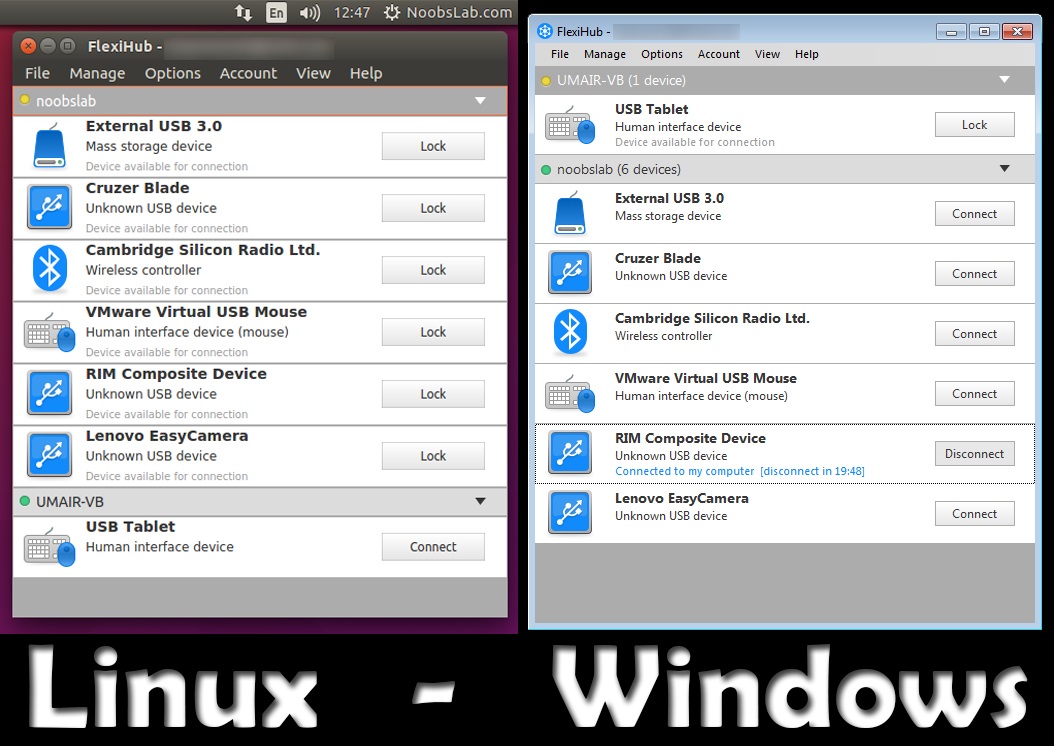This screenshot has width=1054, height=746.
Task: Open the sound volume indicator in Ubuntu panel
Action: (x=309, y=12)
